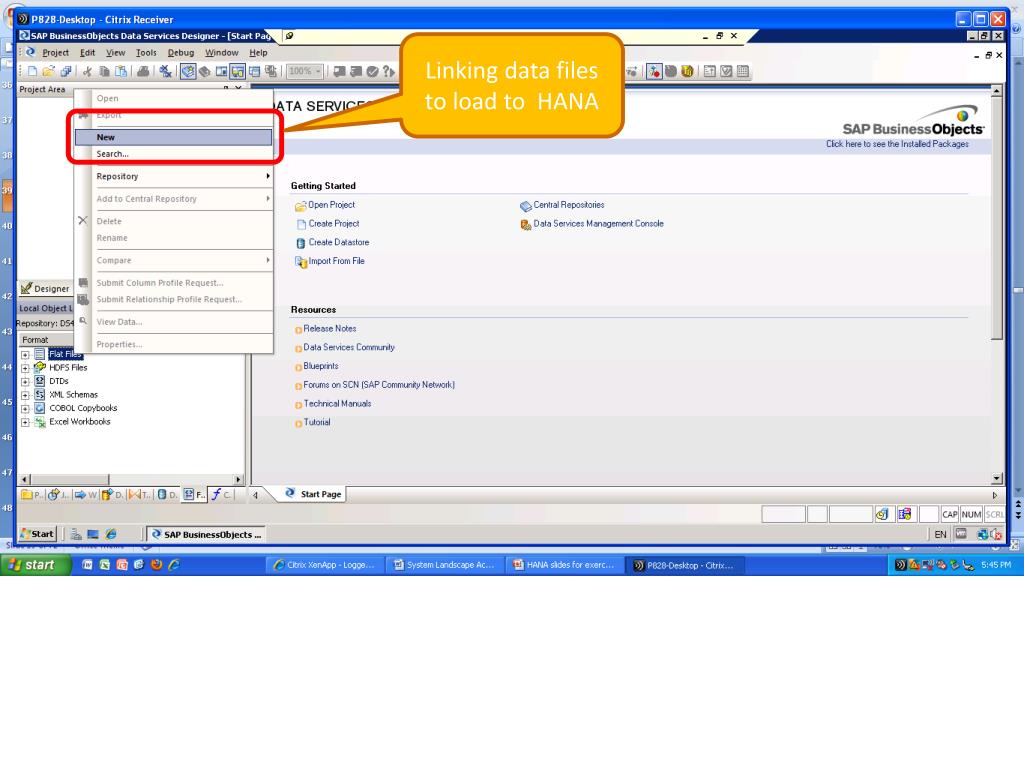The image size is (1024, 768).
Task: Click the Cut scissors toolbar icon
Action: click(x=87, y=71)
